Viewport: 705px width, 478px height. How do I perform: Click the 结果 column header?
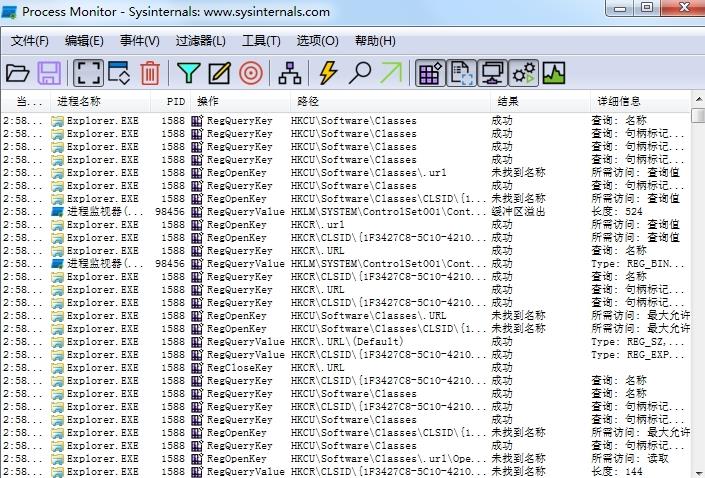tap(540, 101)
